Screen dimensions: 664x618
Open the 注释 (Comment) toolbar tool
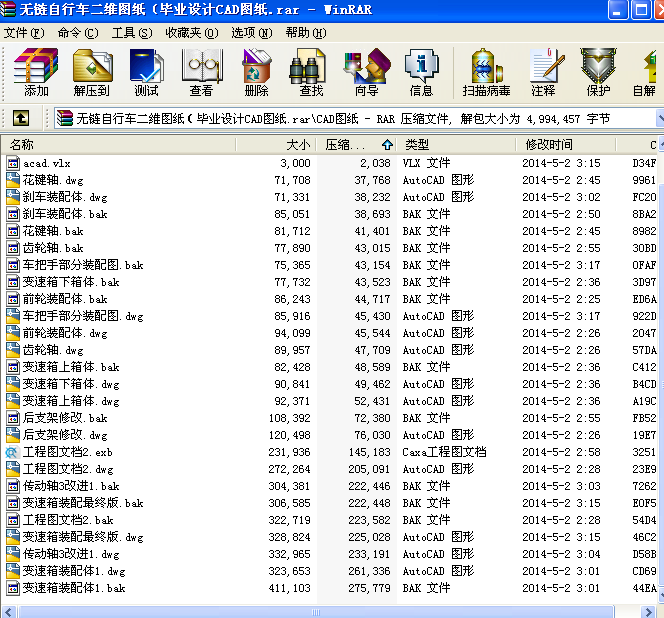tap(543, 72)
